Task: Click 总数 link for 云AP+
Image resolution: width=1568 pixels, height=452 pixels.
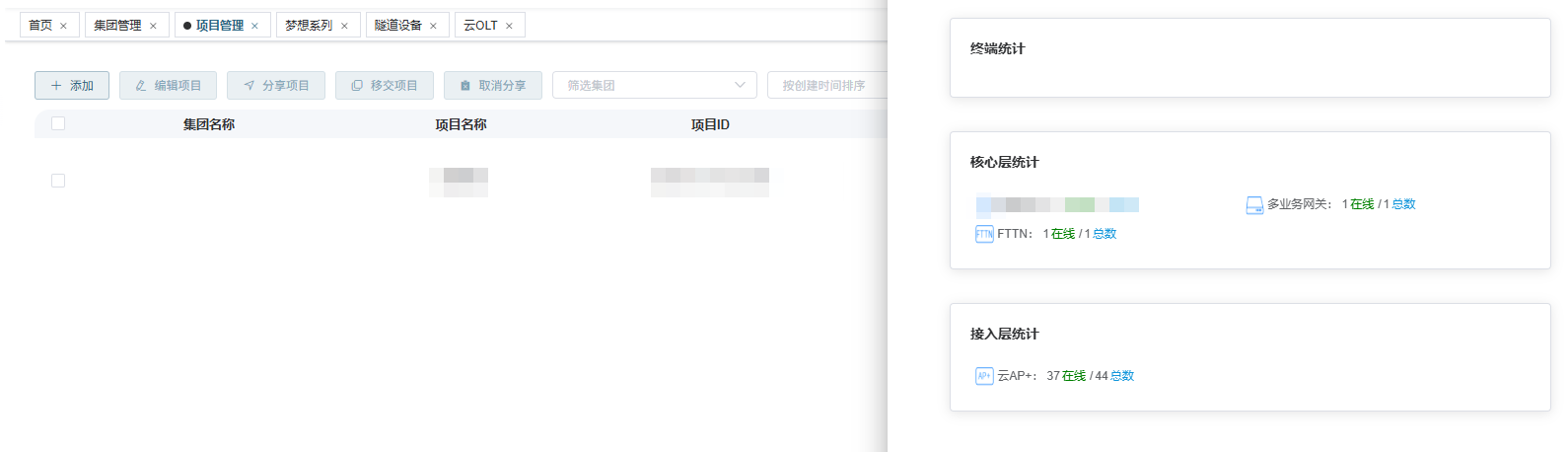Action: click(x=1122, y=376)
